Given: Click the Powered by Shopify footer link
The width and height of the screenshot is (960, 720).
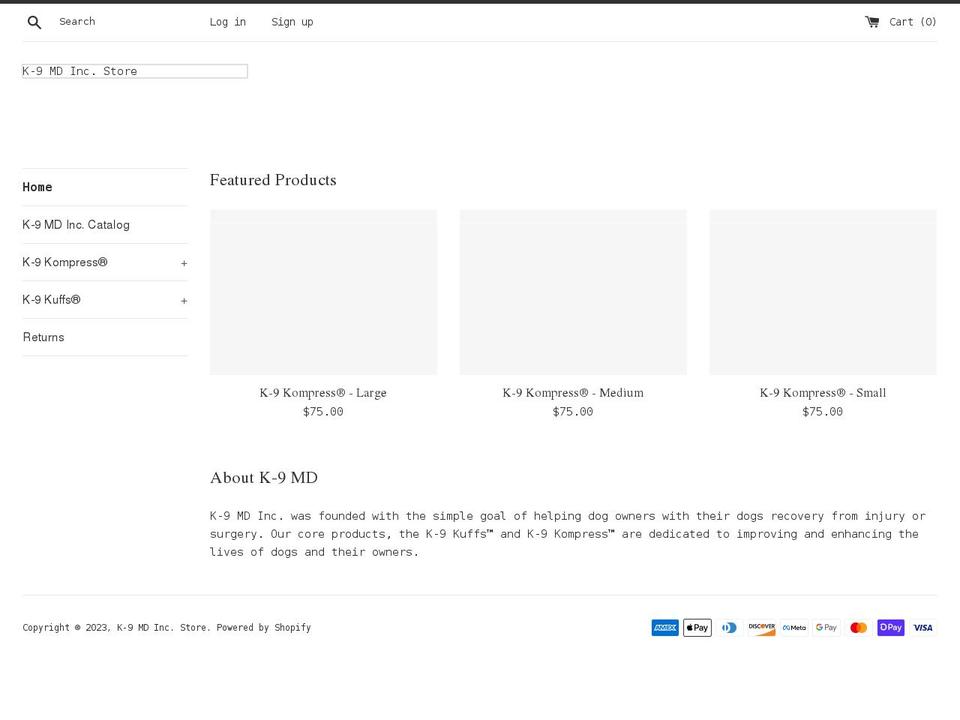Looking at the screenshot, I should point(264,628).
